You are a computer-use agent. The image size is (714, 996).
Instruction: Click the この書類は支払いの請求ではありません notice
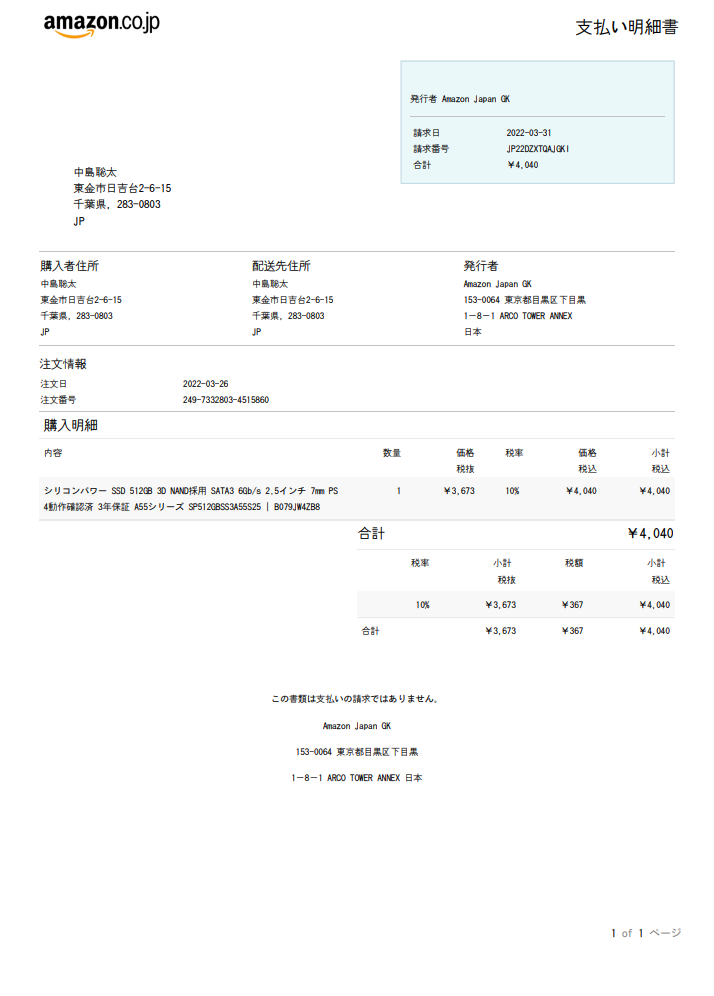click(x=356, y=699)
